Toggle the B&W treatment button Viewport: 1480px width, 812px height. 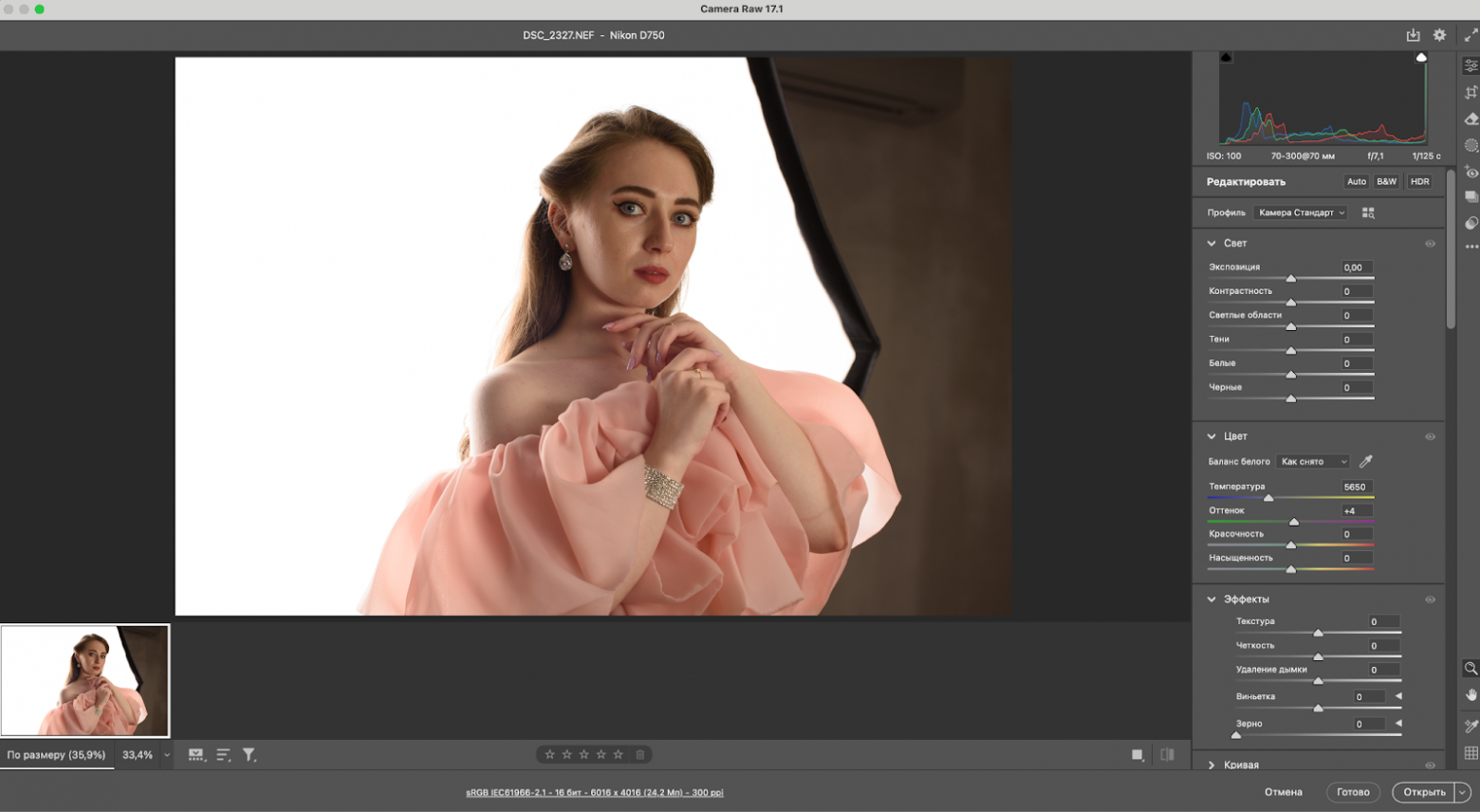pyautogui.click(x=1387, y=182)
